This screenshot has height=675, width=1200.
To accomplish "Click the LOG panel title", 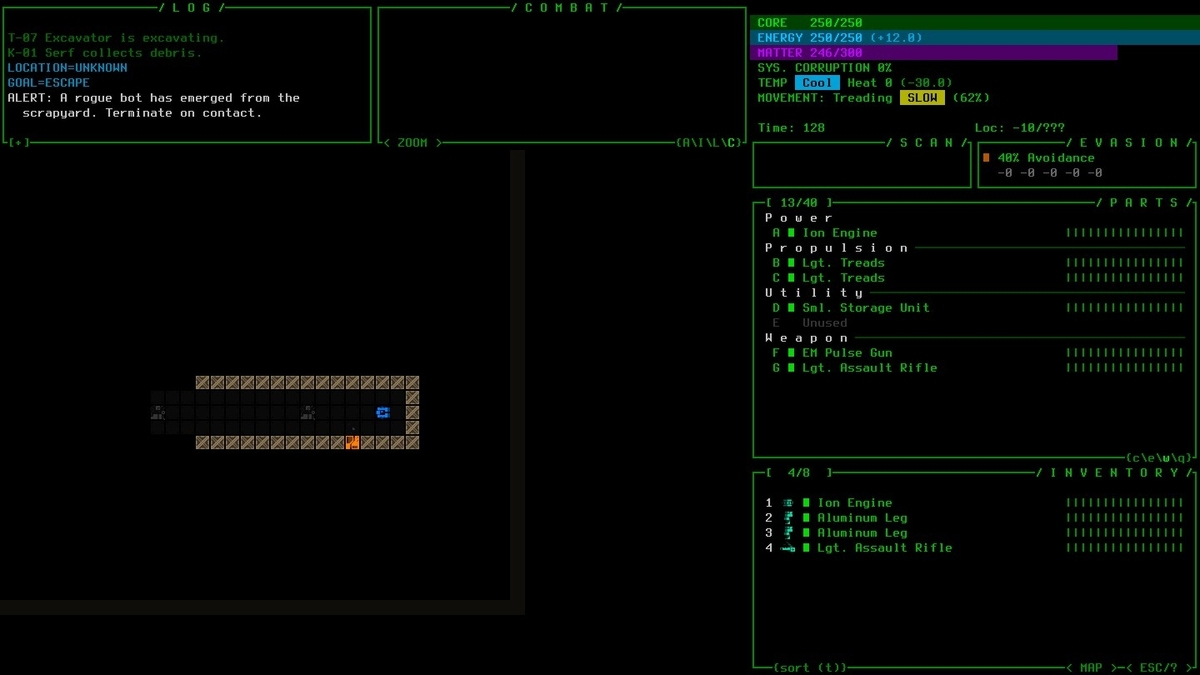I will point(191,8).
